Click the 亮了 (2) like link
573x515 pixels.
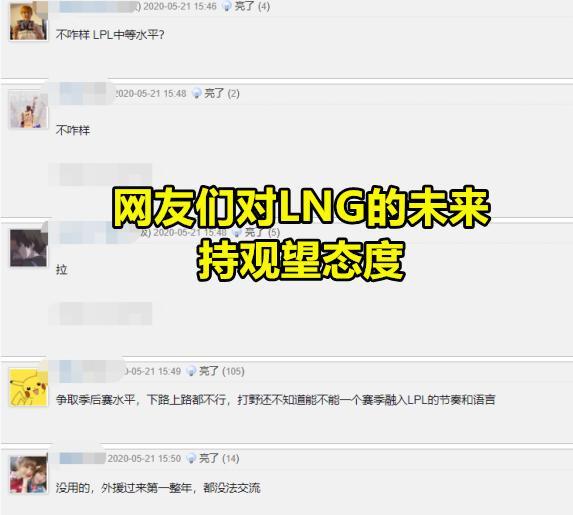[222, 93]
